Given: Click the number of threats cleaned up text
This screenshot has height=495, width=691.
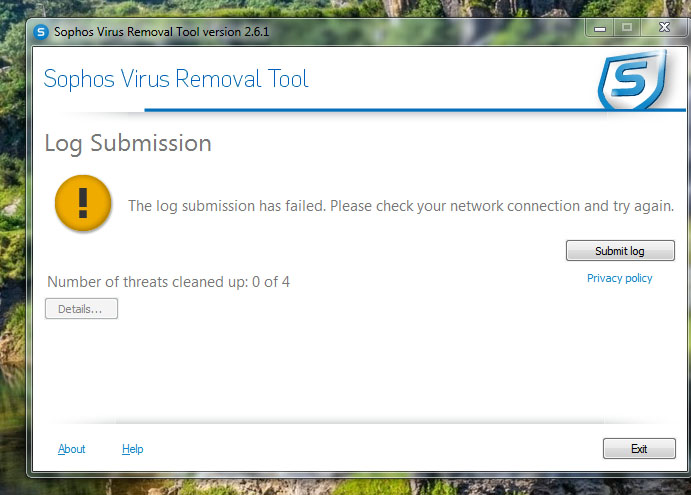Looking at the screenshot, I should pos(168,282).
